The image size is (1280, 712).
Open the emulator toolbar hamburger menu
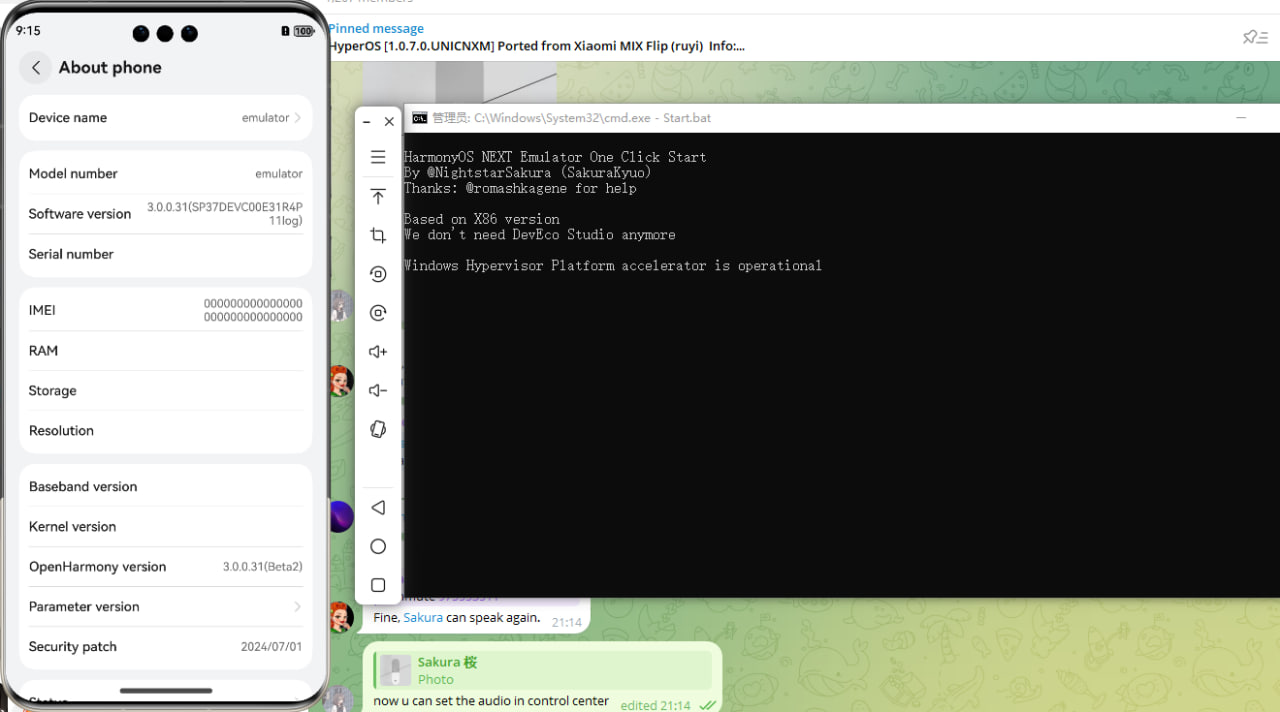pos(378,157)
